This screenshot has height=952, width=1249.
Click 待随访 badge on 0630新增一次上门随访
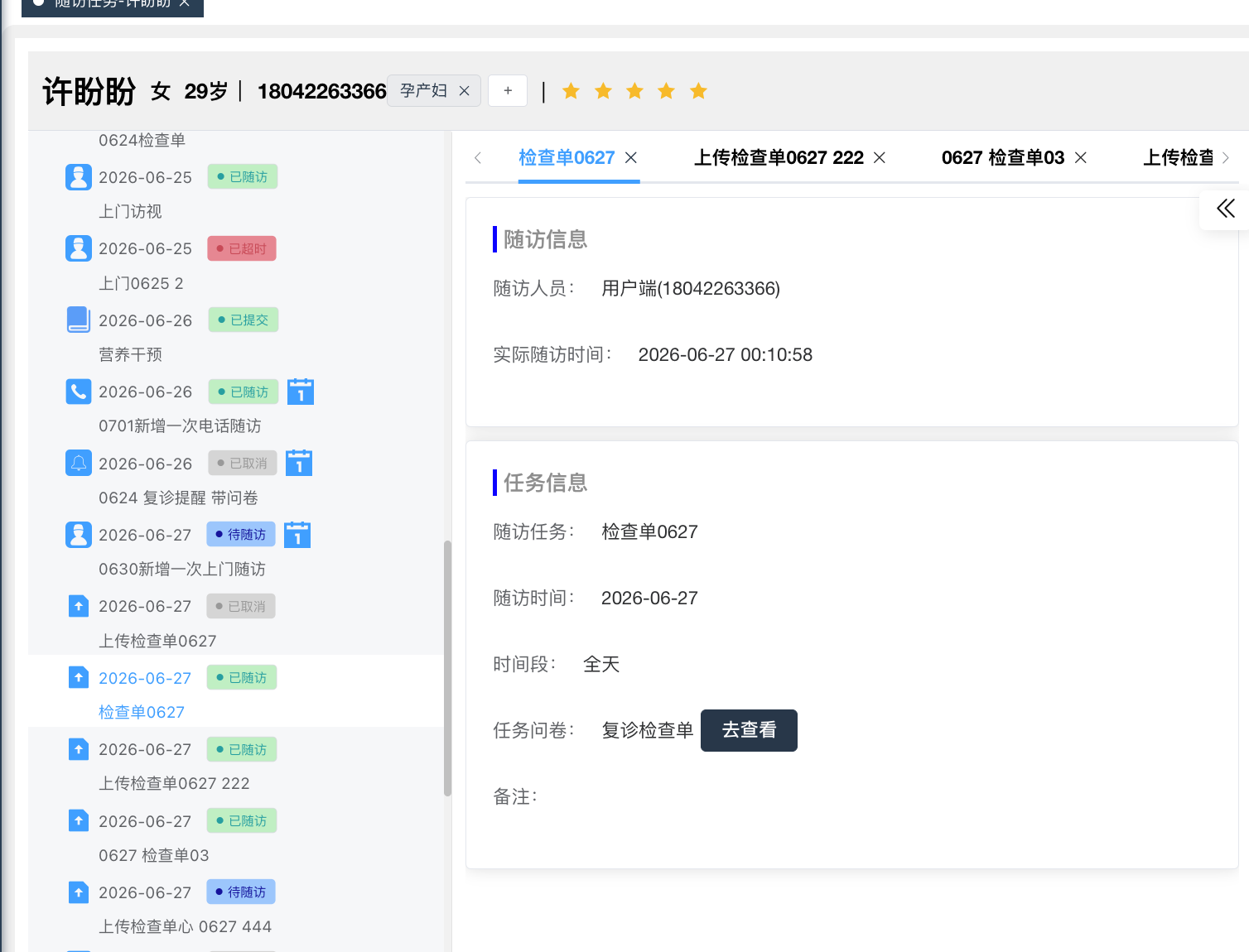tap(241, 535)
